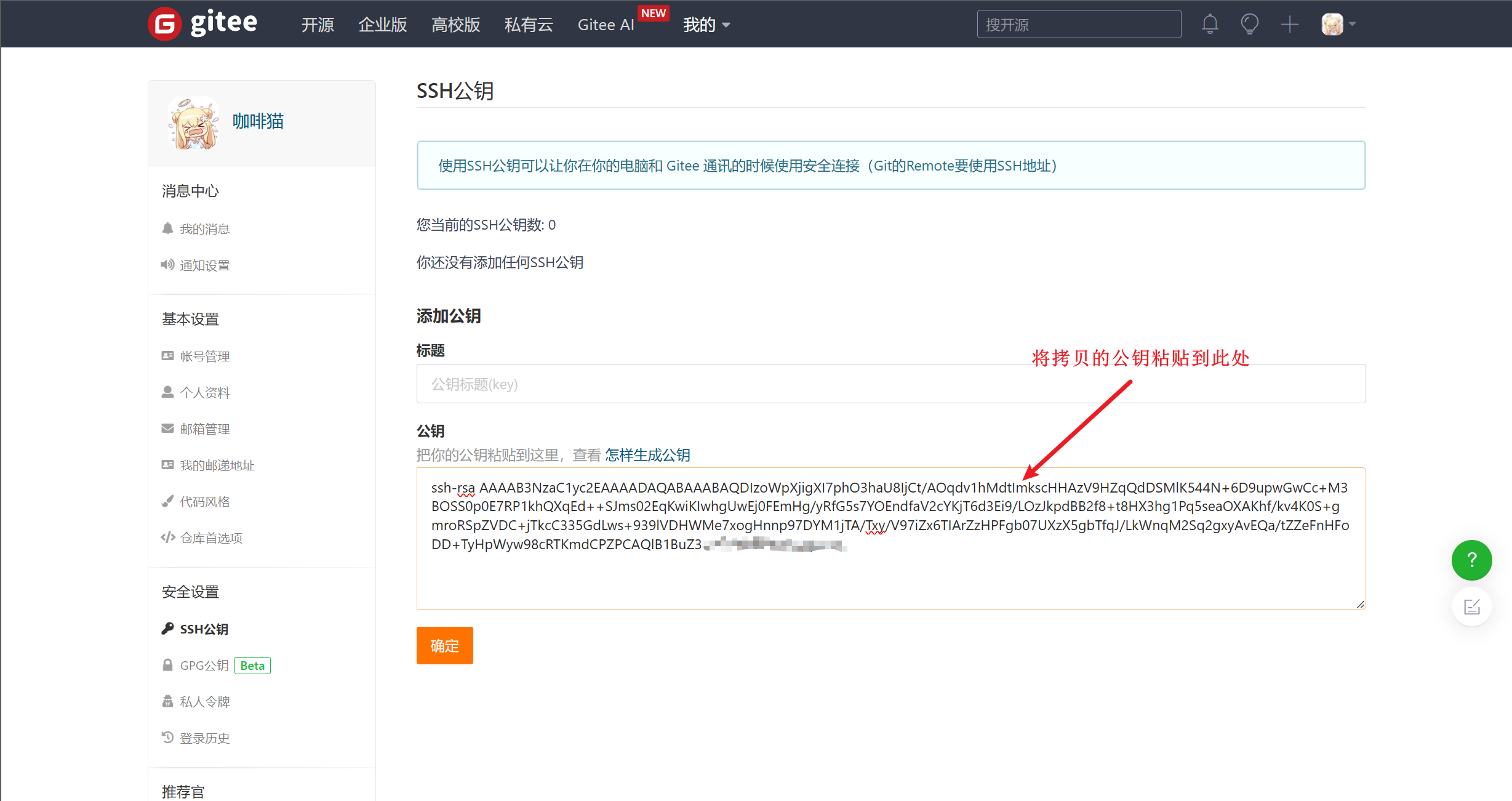The height and width of the screenshot is (801, 1512).
Task: Open 帐号管理 settings
Action: point(204,356)
